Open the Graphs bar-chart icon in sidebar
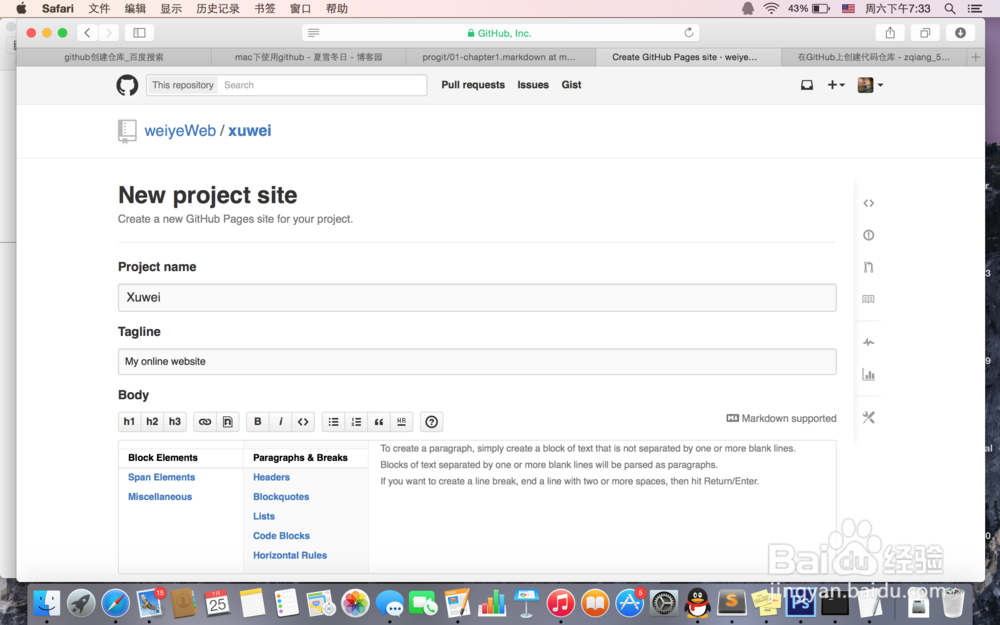 [869, 374]
